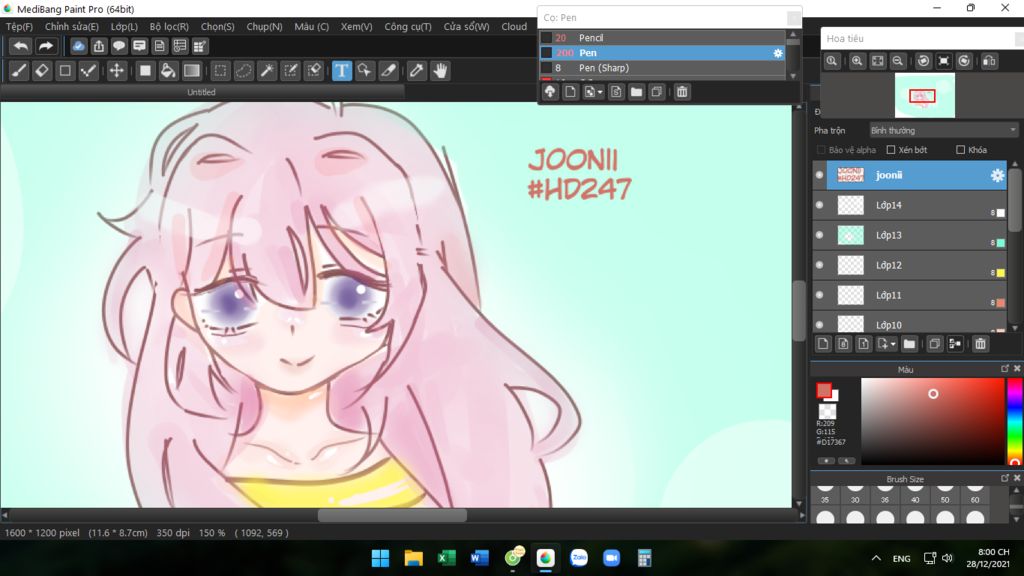Toggle the Xén bớt checkbox
This screenshot has height=576, width=1024.
pos(891,150)
